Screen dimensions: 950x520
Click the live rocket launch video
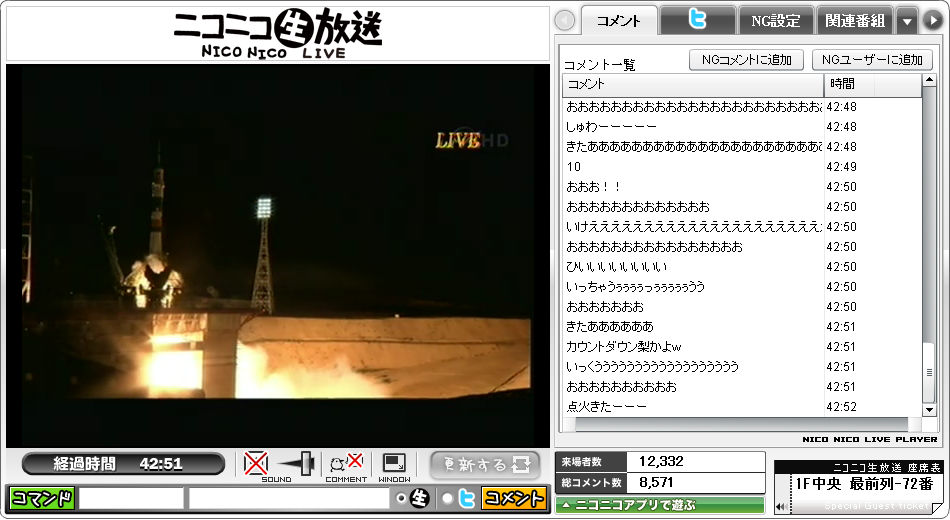[277, 256]
